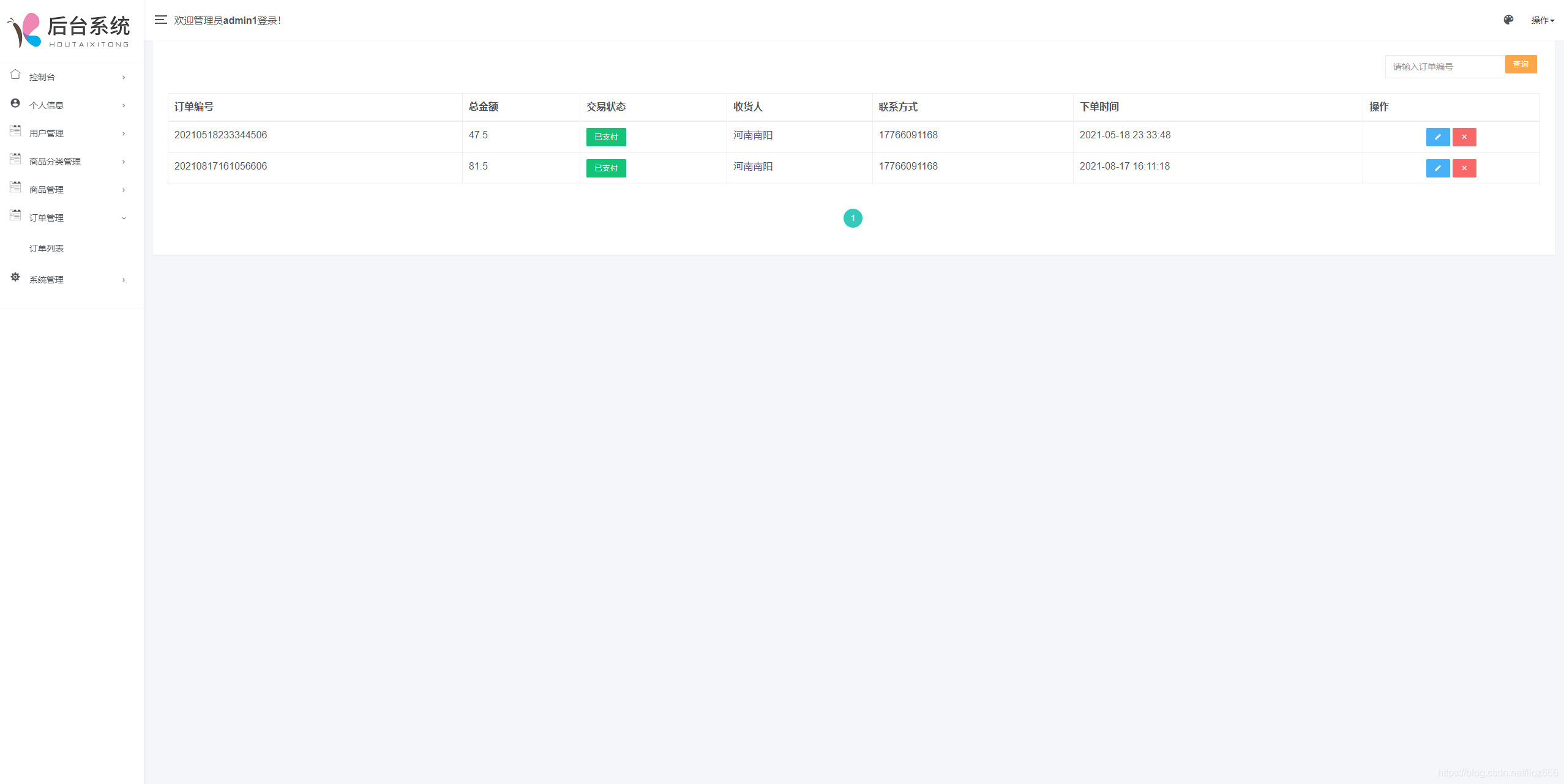
Task: Click the person icon beside 个人信息
Action: 15,103
